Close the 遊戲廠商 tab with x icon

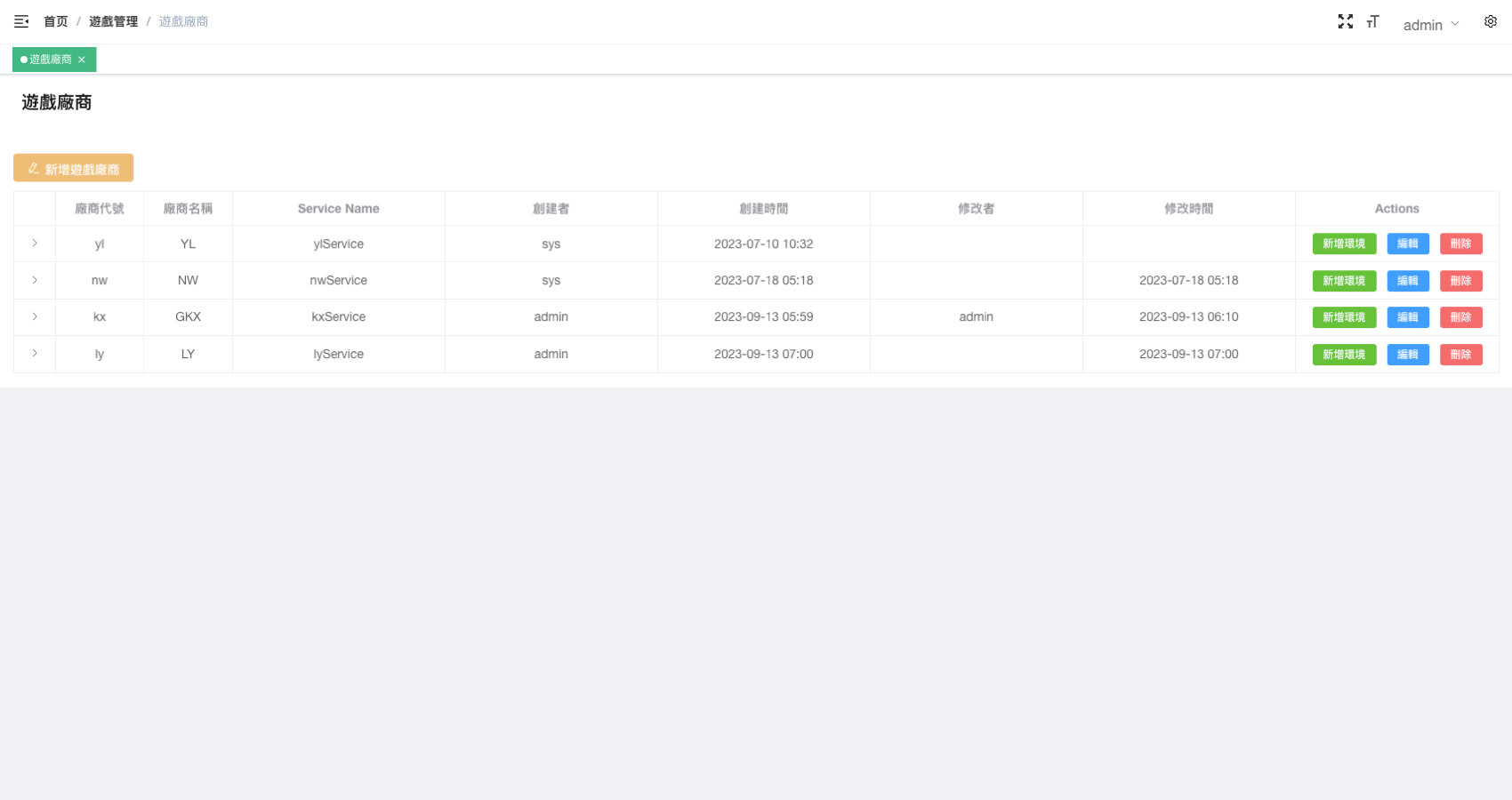pos(82,60)
